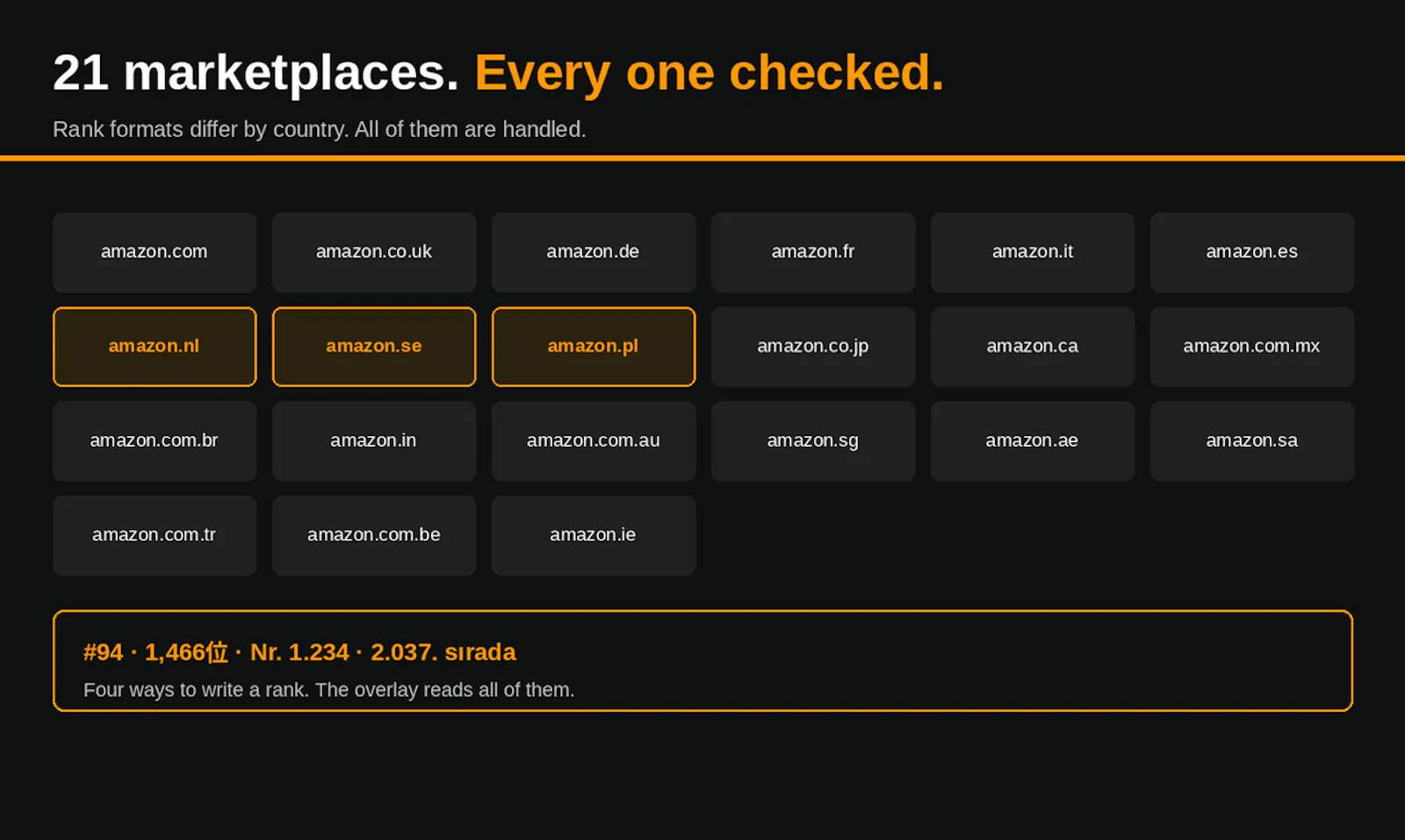
Task: Select the amazon.it marketplace
Action: (1033, 252)
